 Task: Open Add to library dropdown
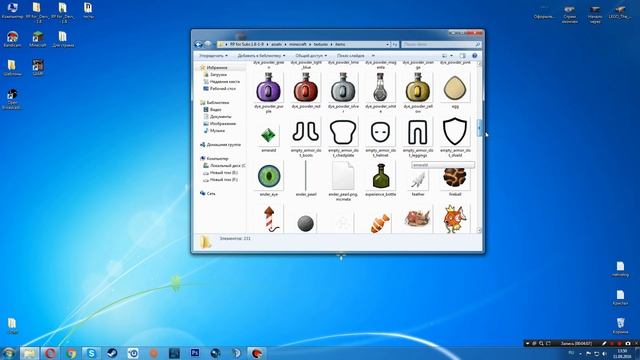261,56
